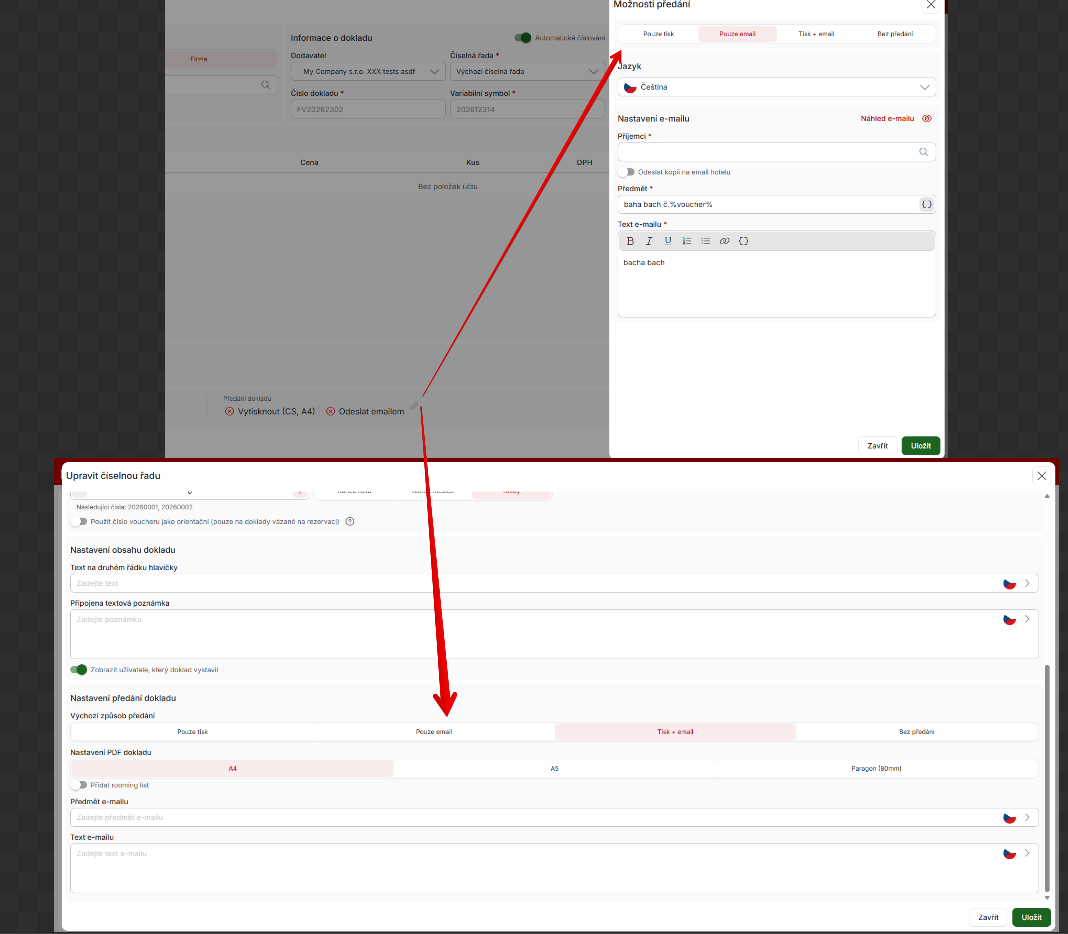Click Zavřít in Možnosti předání panel
Viewport: 1068px width, 934px height.
(x=877, y=446)
